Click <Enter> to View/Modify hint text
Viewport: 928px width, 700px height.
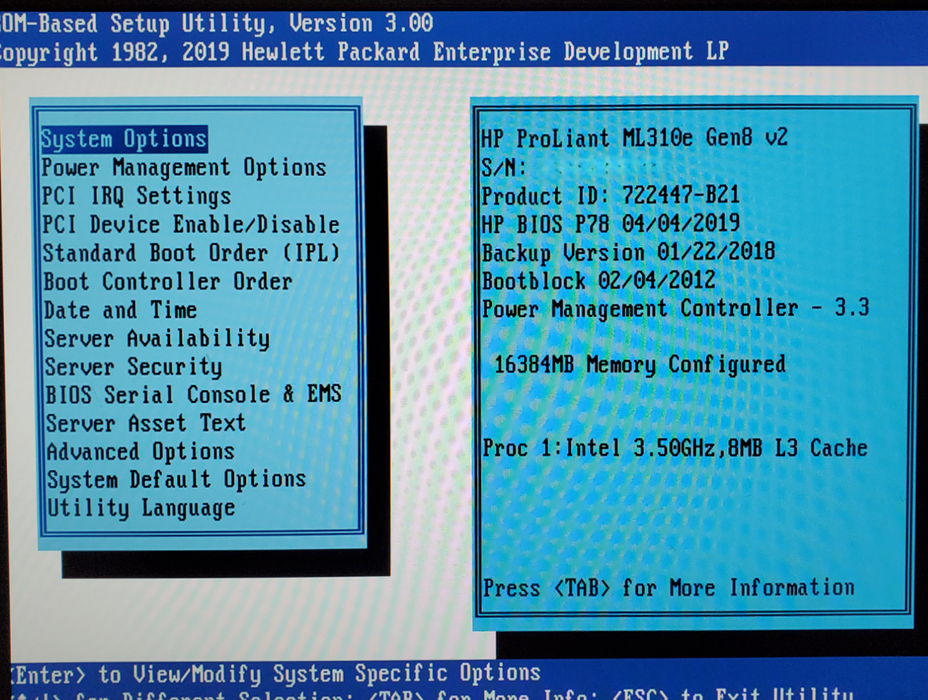coord(275,674)
